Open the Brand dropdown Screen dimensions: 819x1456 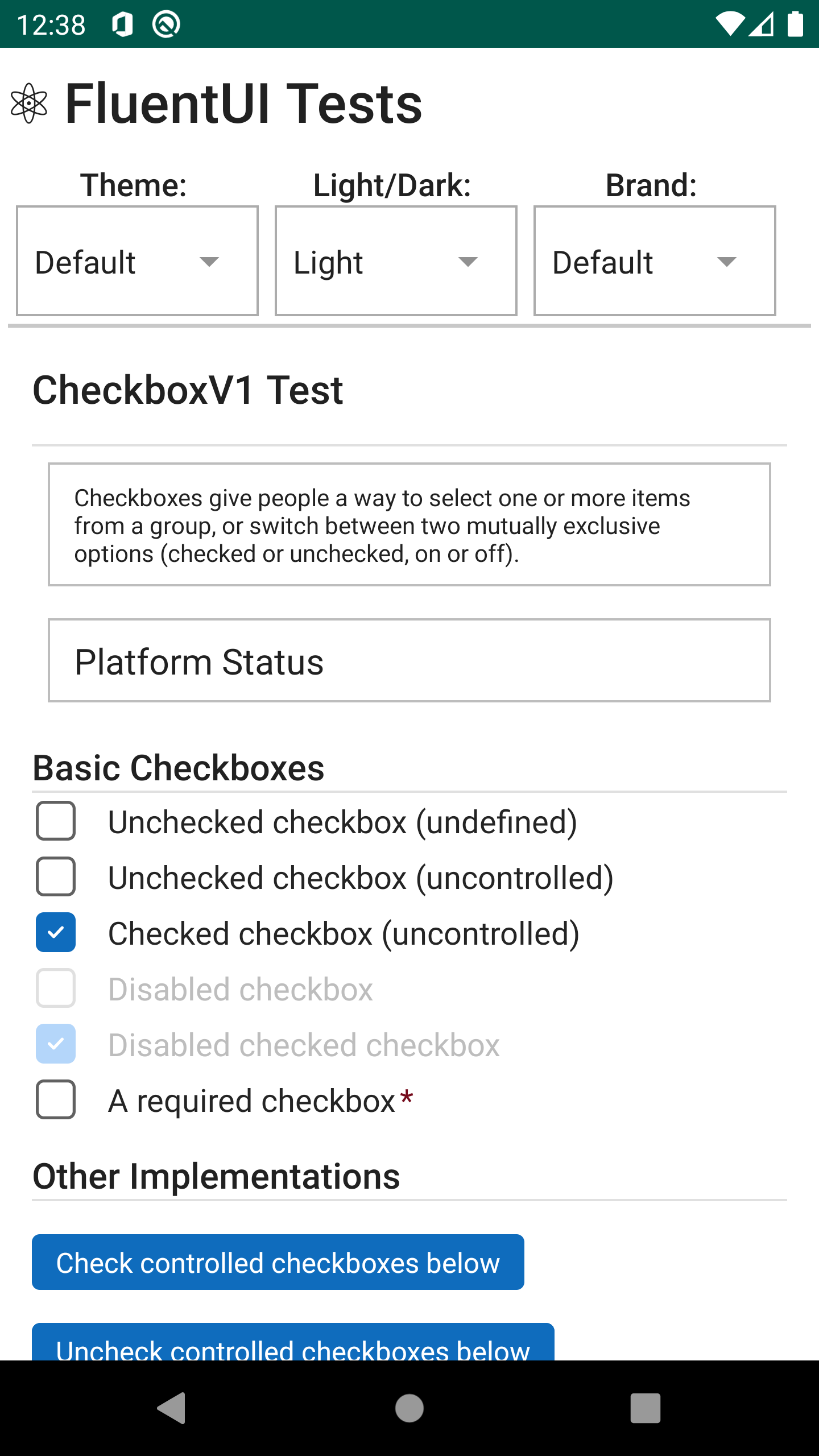click(654, 260)
